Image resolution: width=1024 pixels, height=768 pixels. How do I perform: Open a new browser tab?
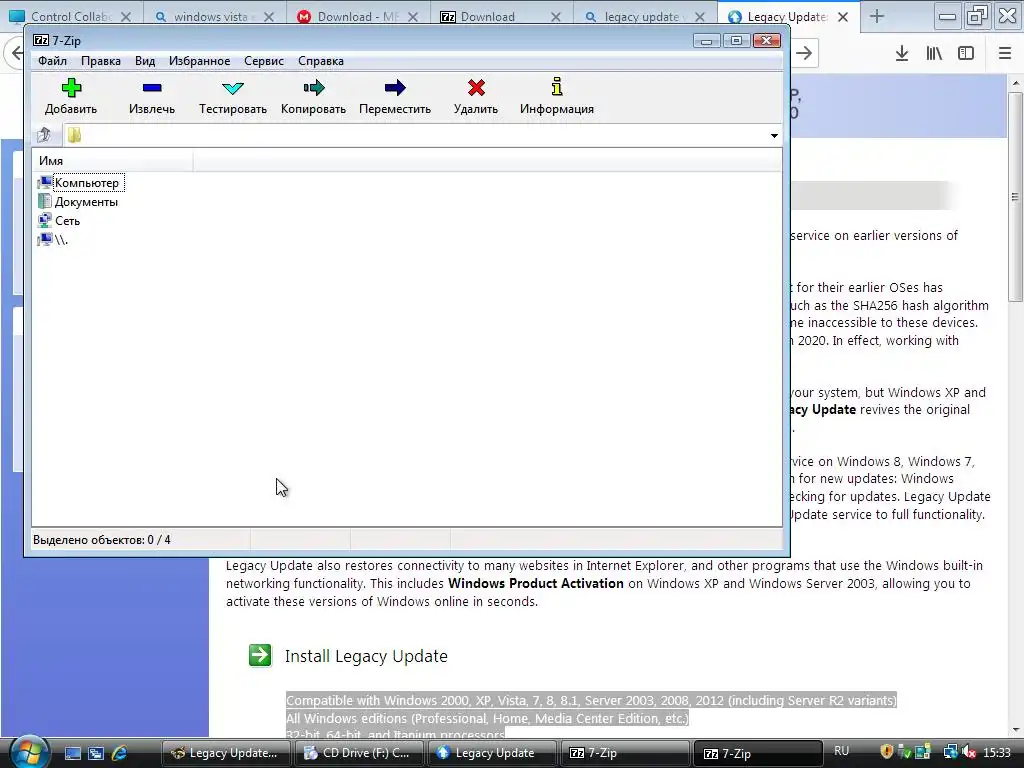coord(877,16)
